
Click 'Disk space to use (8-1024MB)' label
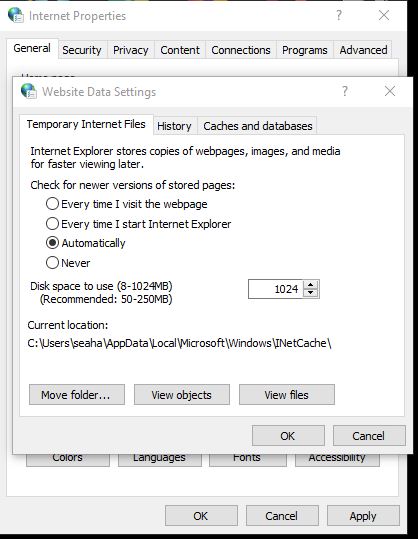coord(101,286)
